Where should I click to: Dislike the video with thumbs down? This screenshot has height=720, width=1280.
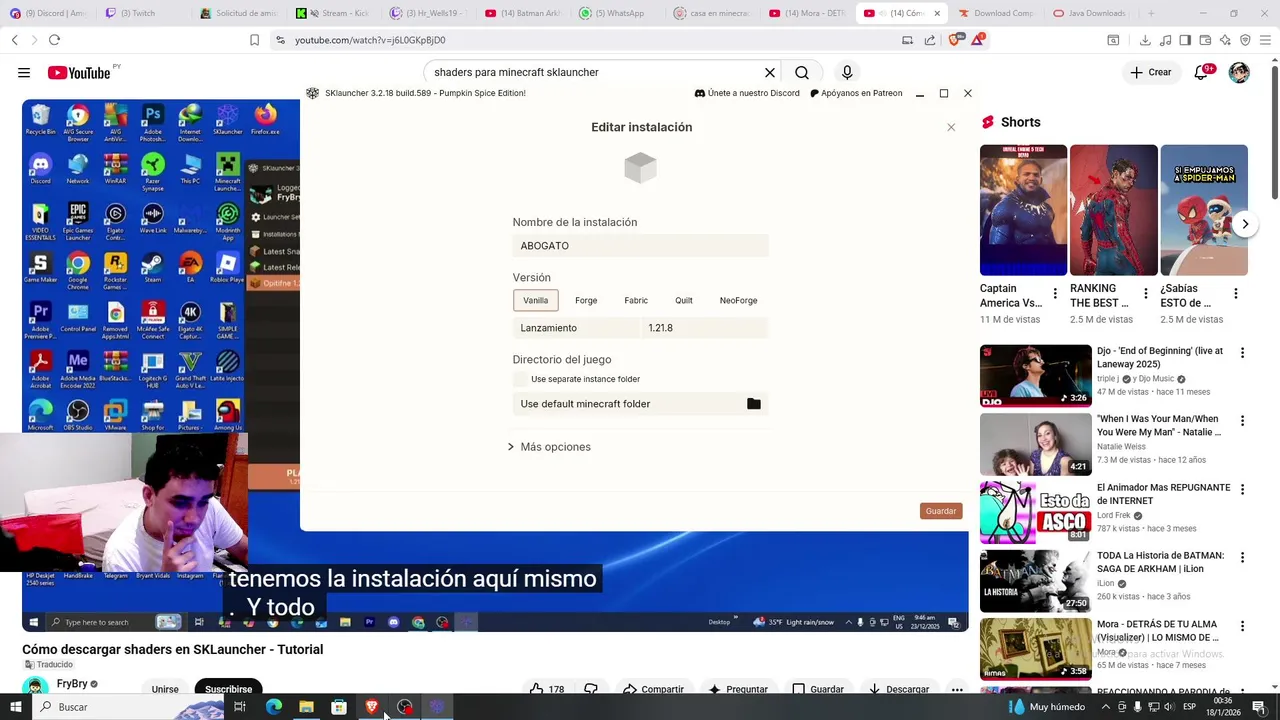pos(591,689)
